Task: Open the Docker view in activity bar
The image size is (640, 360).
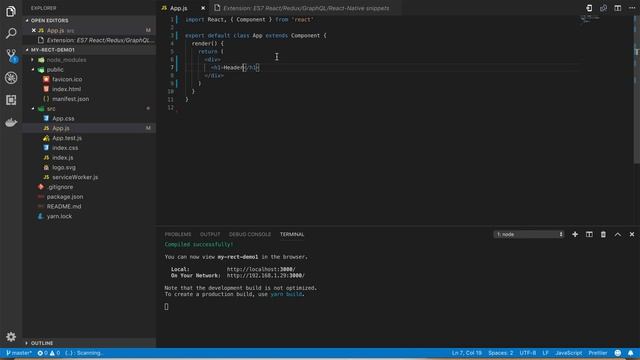Action: tap(11, 122)
